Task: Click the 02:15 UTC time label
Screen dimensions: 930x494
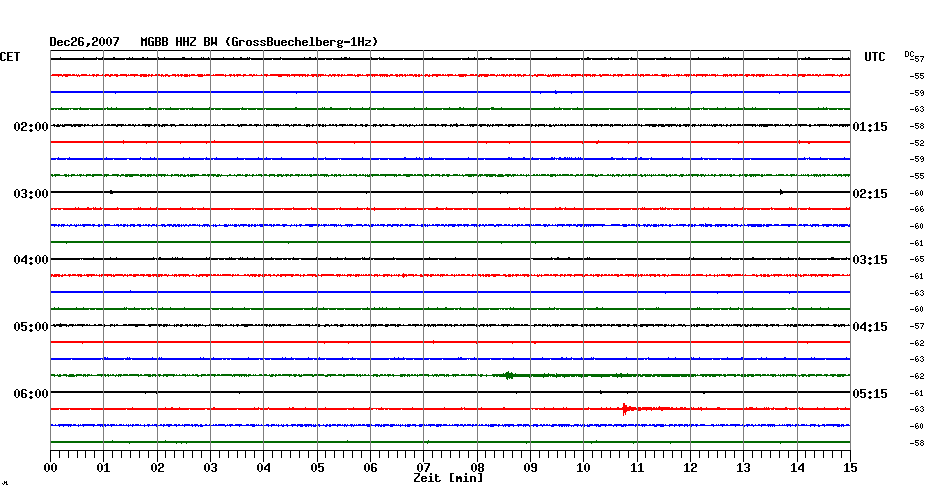Action: point(870,194)
